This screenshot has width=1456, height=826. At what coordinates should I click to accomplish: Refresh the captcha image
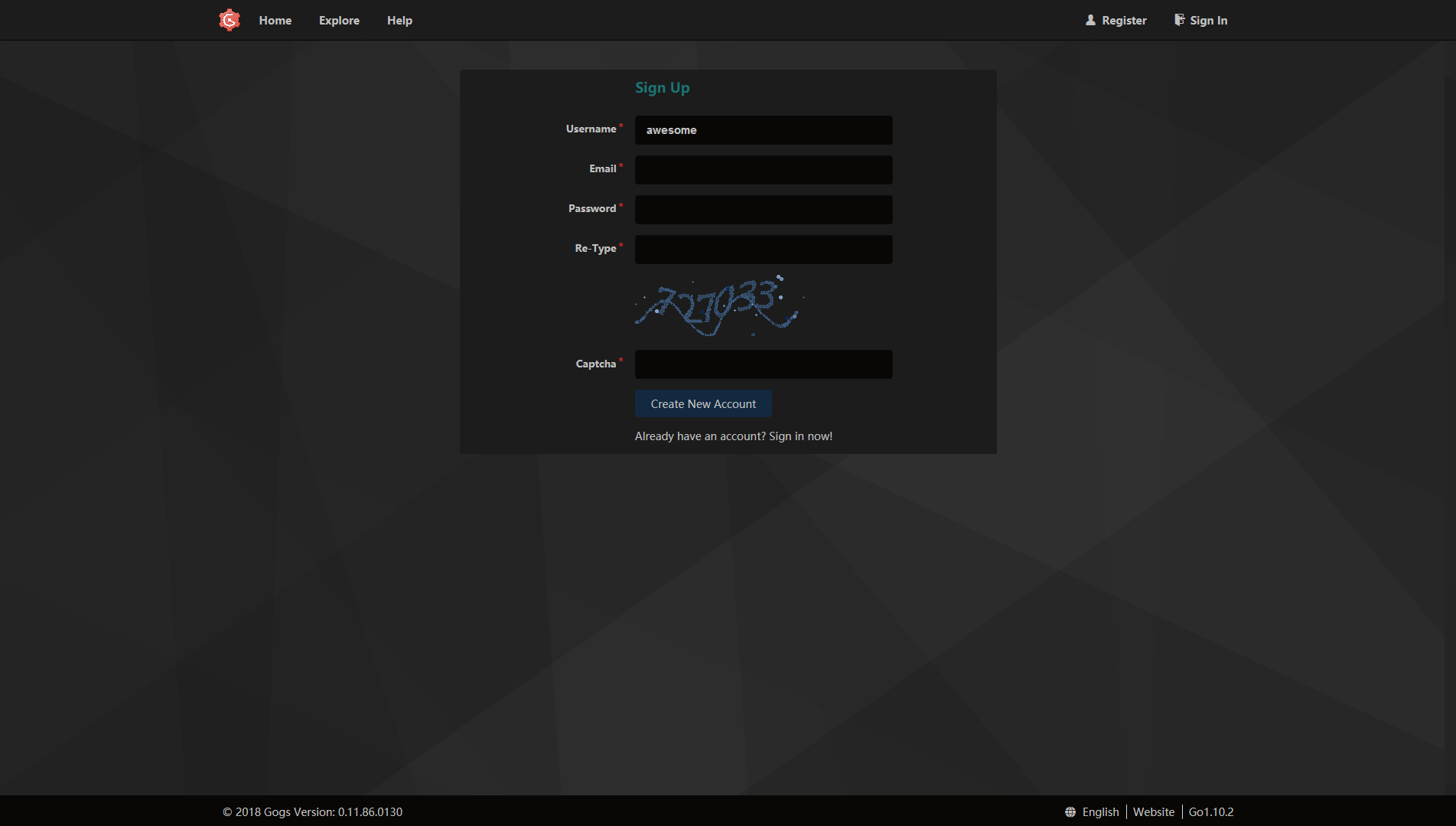click(x=718, y=306)
